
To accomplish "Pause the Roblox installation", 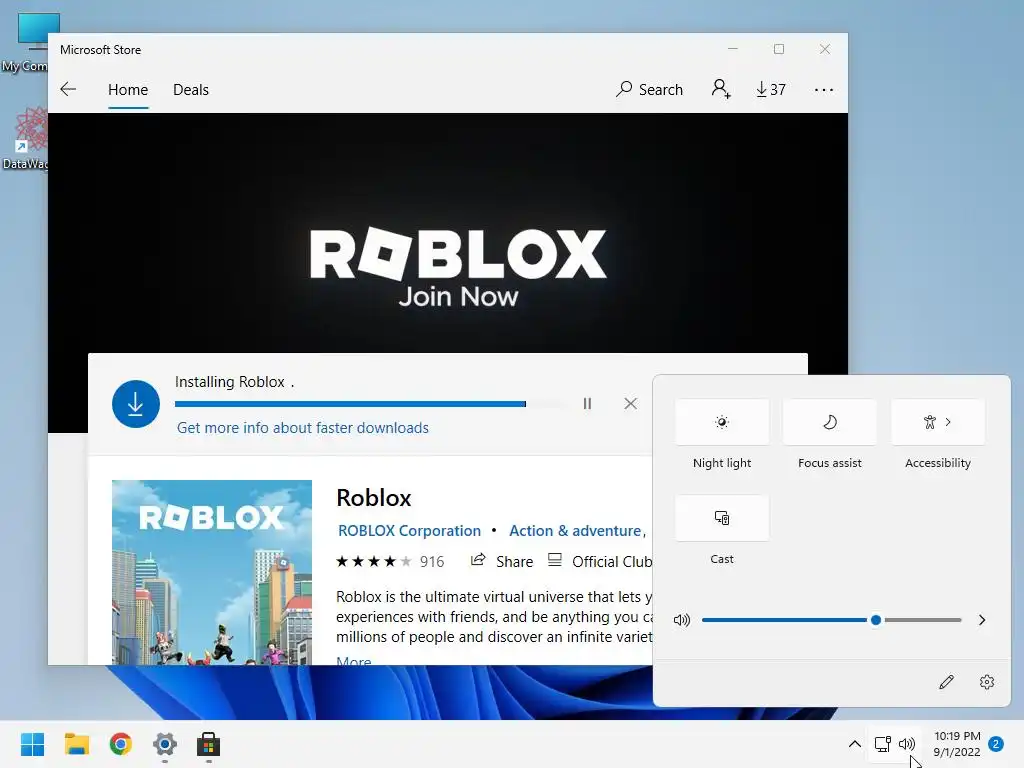I will (x=587, y=404).
